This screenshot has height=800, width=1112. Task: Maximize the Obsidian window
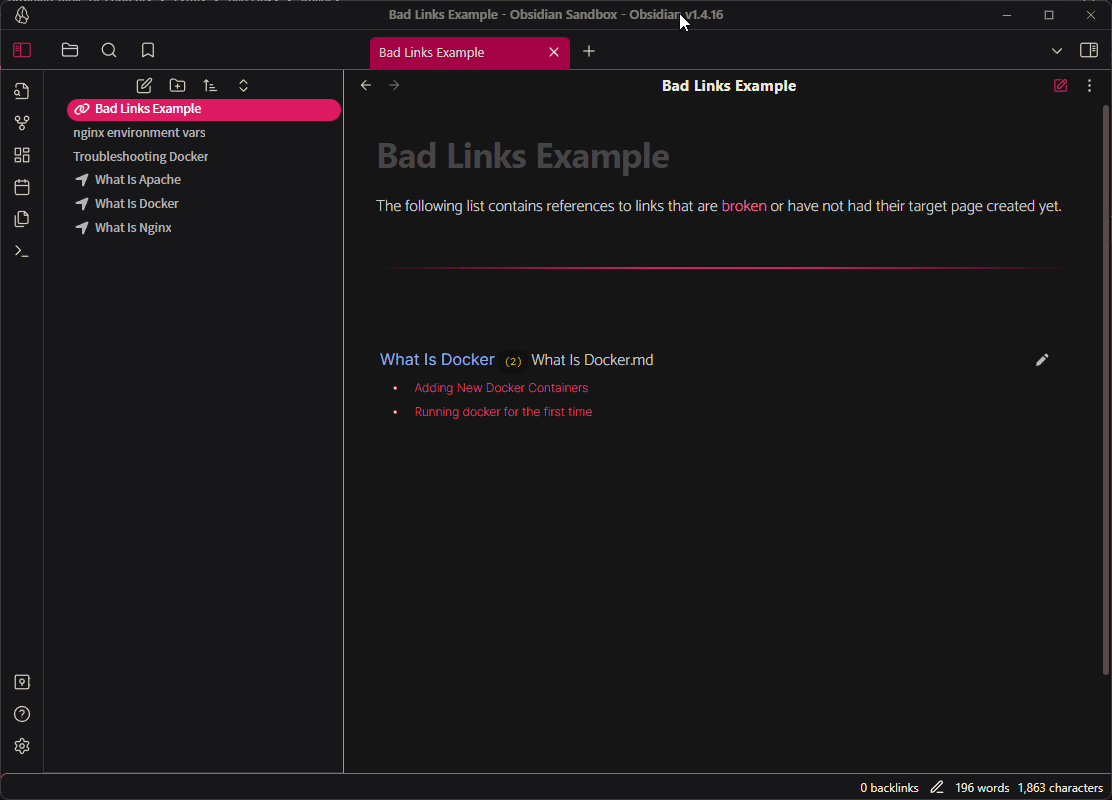1049,15
